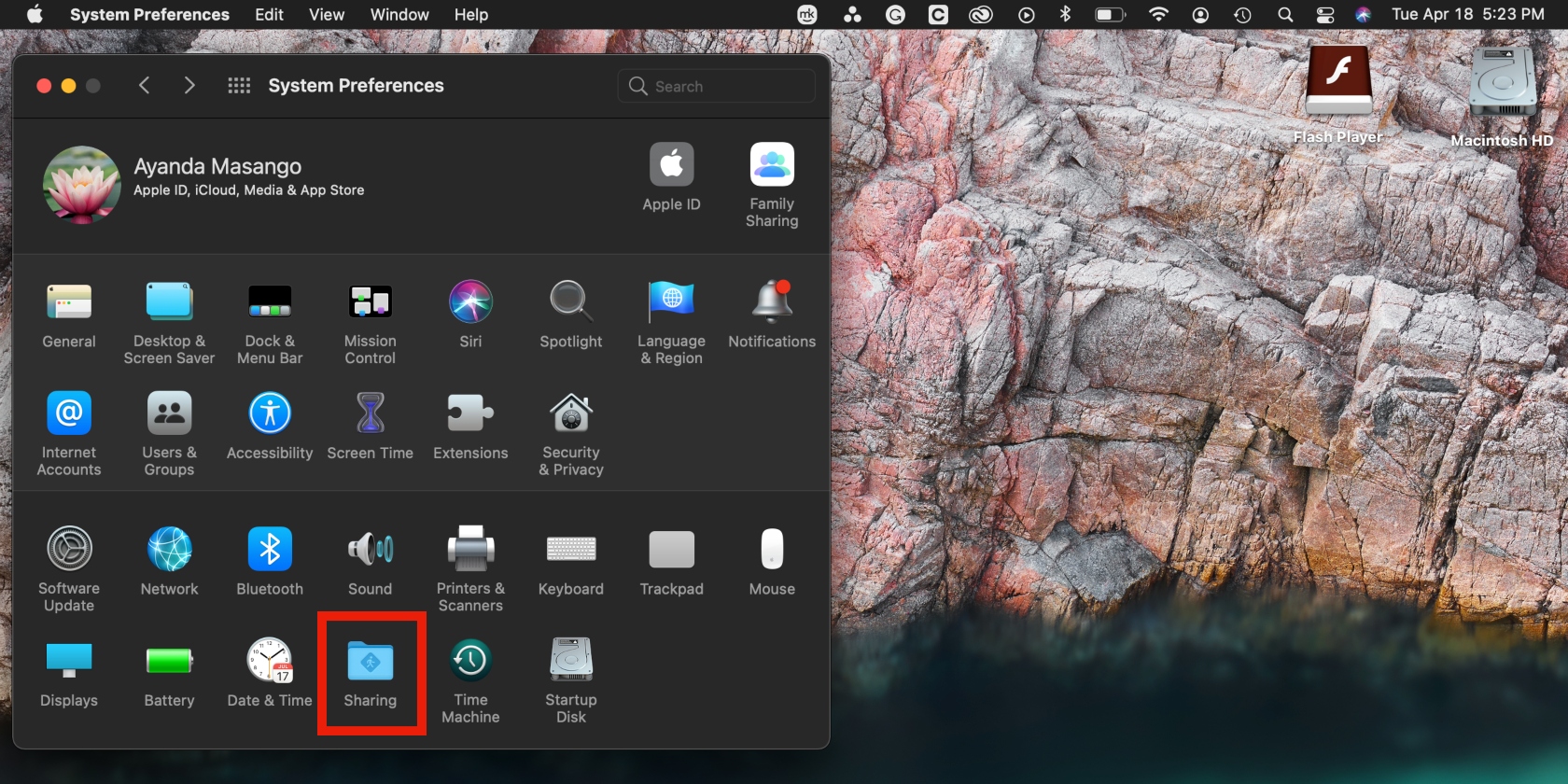Open the Help menu

(471, 15)
